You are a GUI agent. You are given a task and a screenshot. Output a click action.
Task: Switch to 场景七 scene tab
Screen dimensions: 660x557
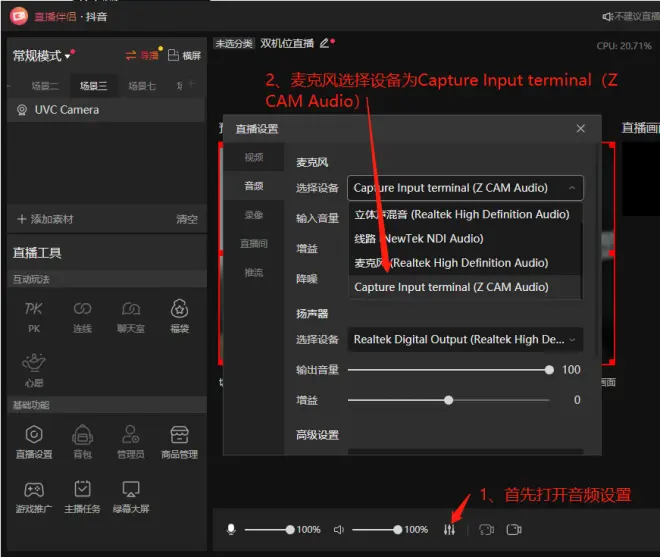[x=142, y=86]
